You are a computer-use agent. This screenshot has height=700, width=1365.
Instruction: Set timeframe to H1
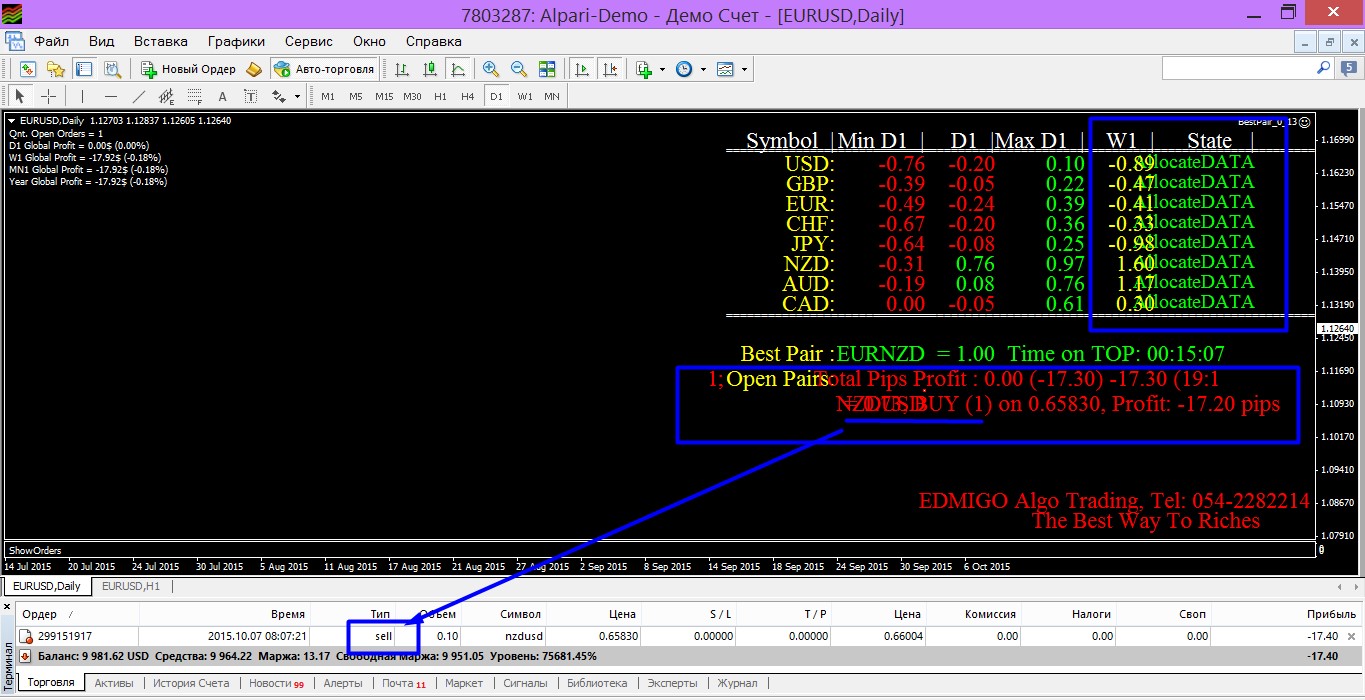pos(440,96)
